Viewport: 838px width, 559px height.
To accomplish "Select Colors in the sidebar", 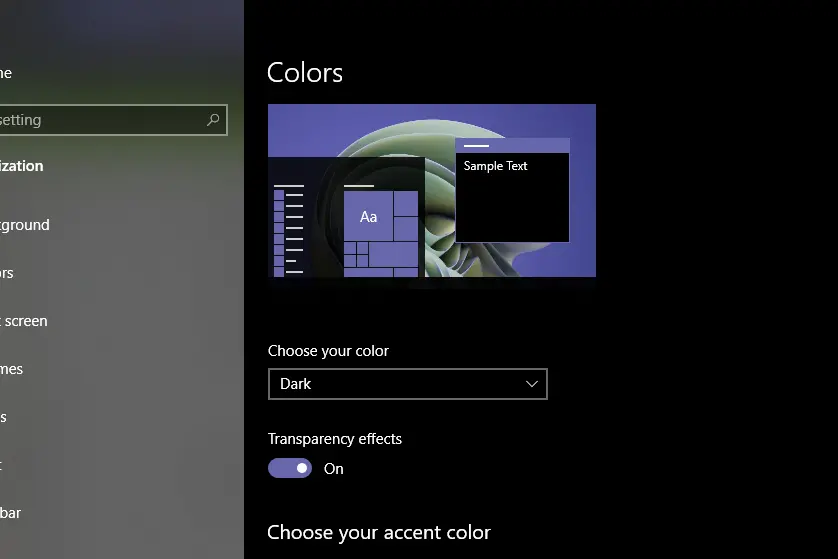I will tap(7, 273).
